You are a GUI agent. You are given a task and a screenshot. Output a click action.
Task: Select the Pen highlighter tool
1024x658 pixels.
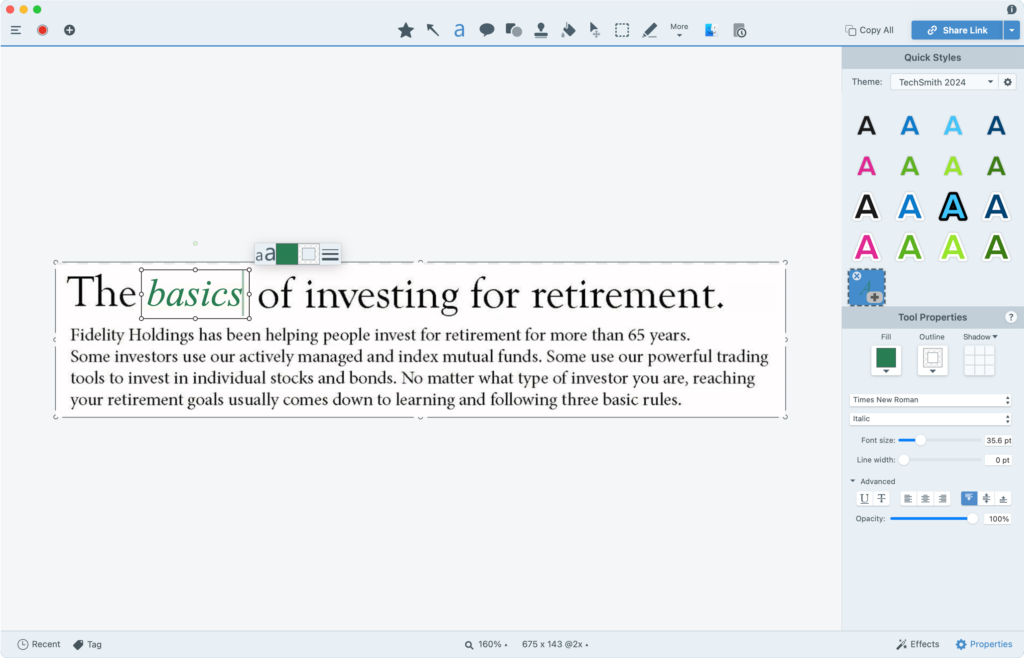point(649,30)
